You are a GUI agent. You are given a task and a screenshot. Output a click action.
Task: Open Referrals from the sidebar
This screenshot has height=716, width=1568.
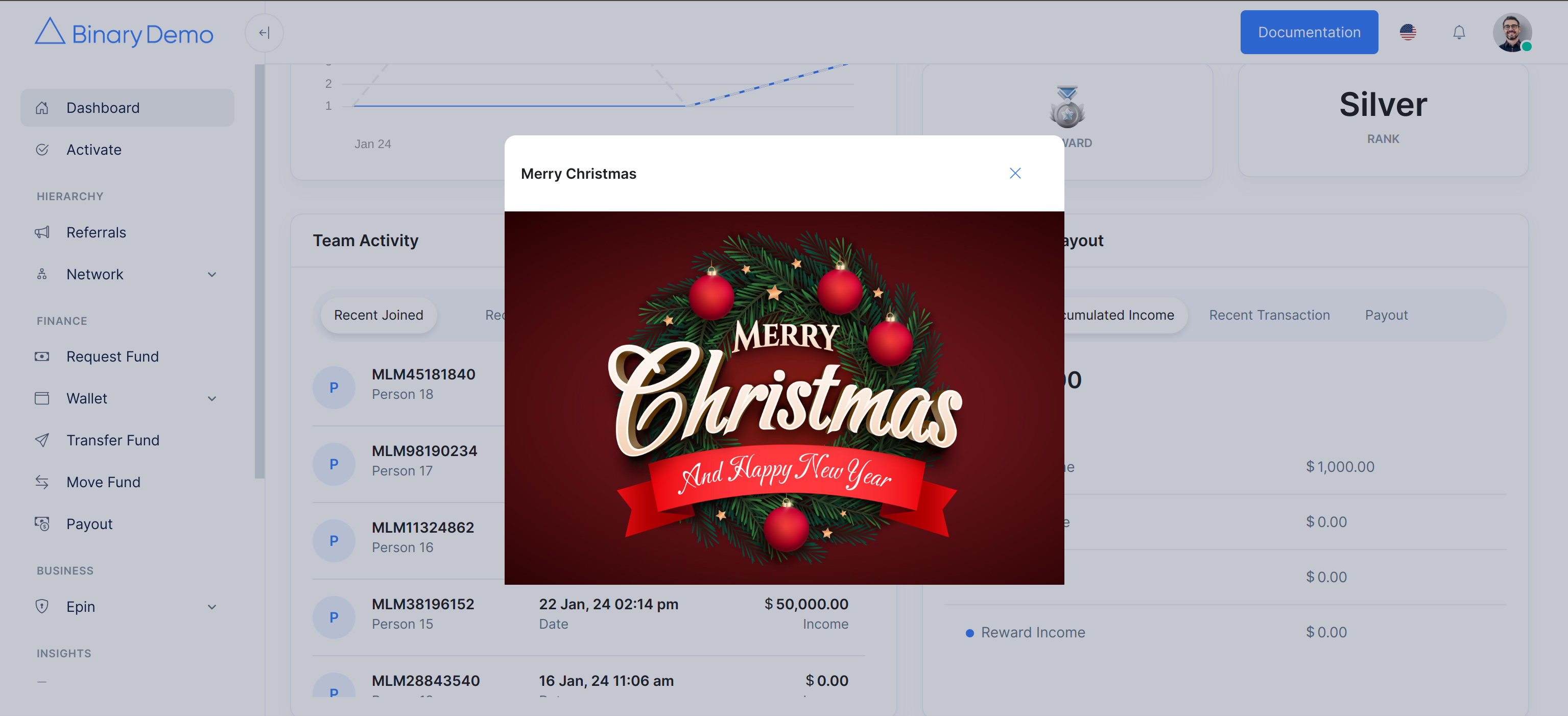click(x=96, y=232)
